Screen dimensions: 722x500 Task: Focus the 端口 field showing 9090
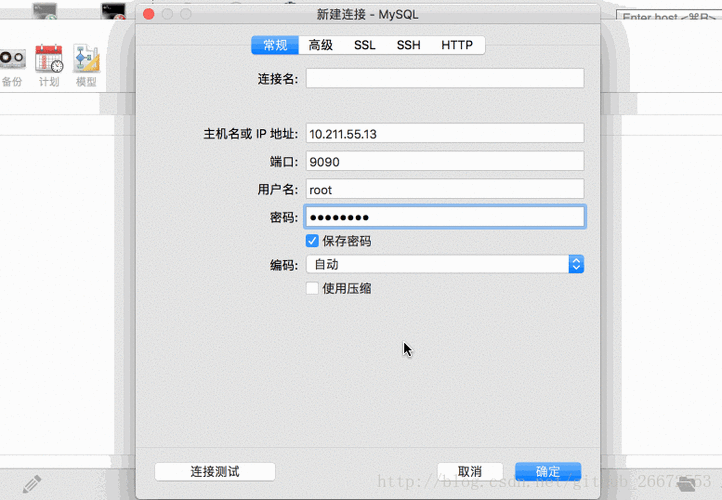click(x=445, y=162)
